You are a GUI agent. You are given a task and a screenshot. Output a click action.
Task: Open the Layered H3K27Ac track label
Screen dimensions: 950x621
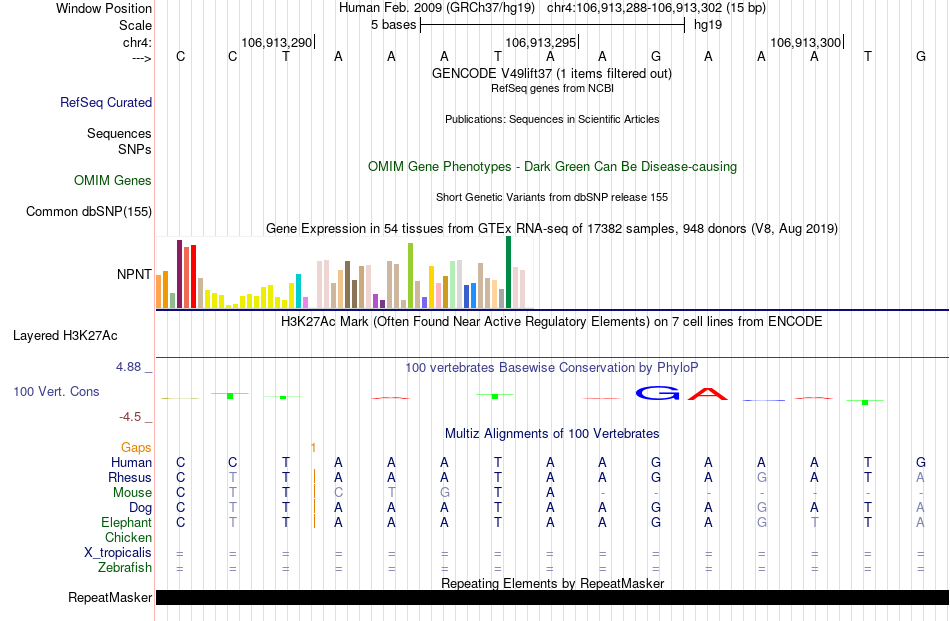65,336
